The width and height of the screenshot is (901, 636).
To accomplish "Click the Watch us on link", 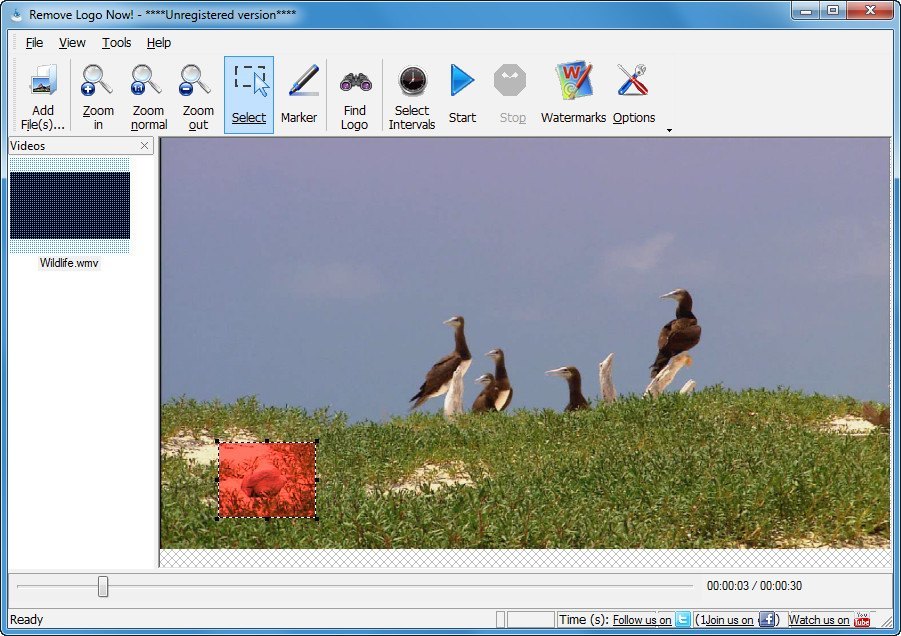I will pos(819,620).
